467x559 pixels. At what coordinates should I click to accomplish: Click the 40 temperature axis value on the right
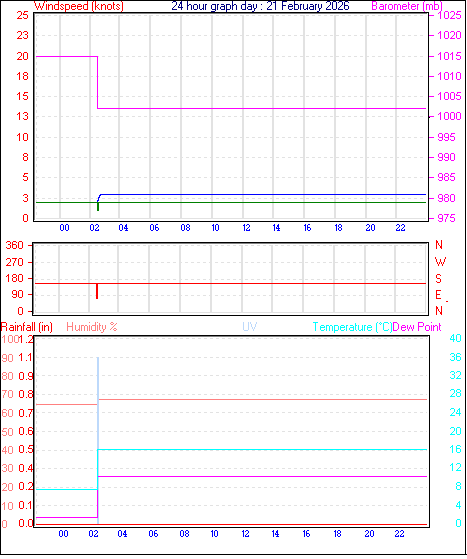tap(456, 338)
